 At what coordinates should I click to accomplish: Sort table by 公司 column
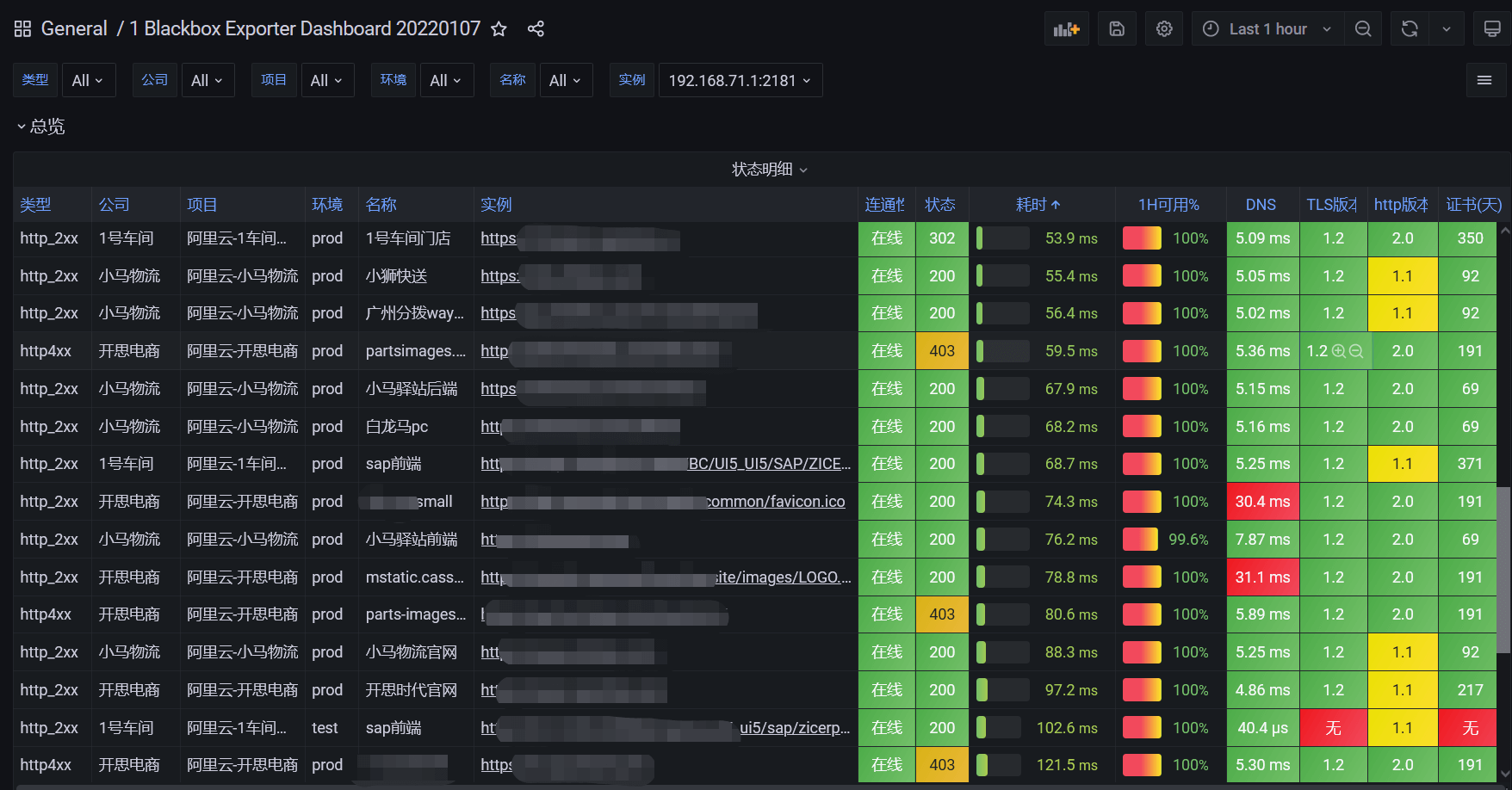[114, 205]
